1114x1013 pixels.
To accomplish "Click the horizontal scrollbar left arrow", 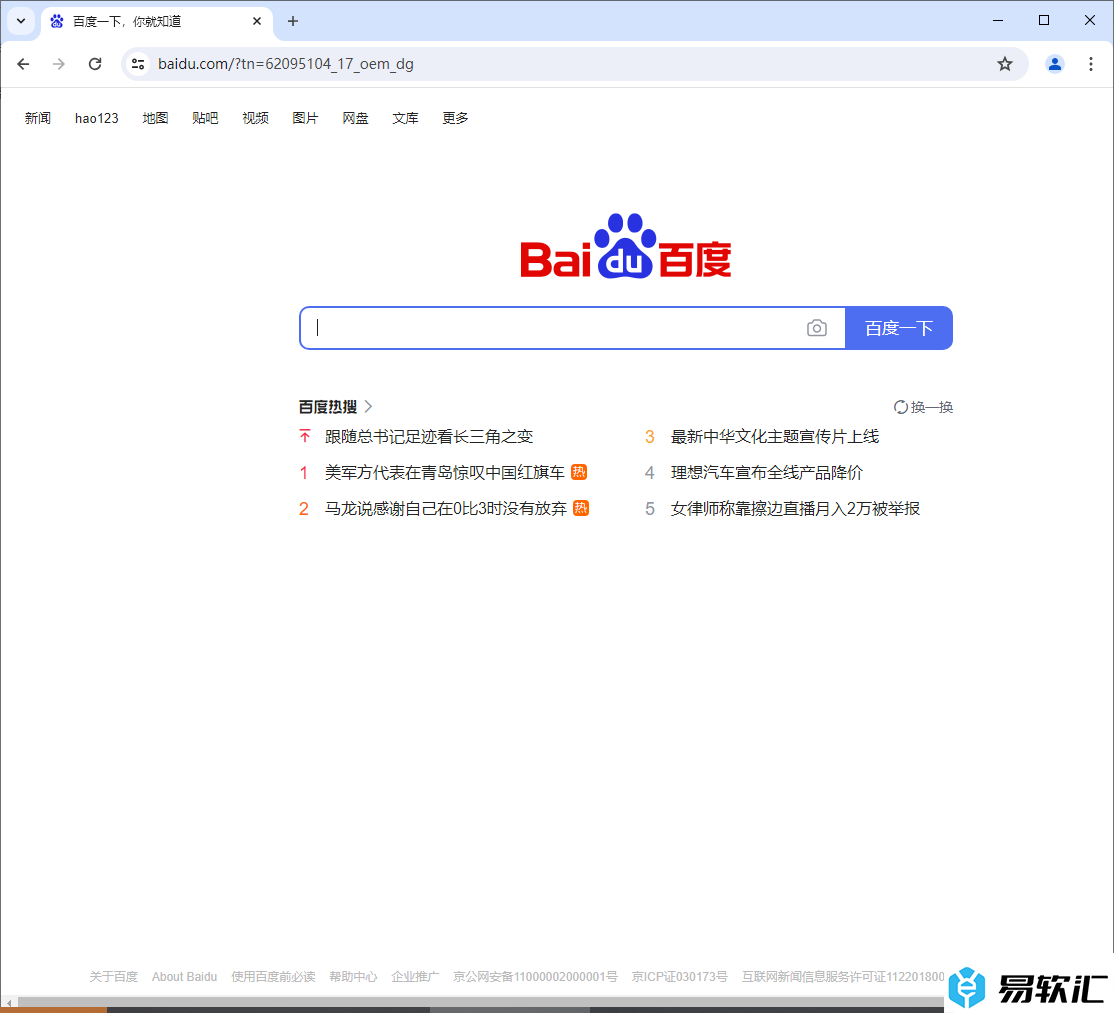I will [x=9, y=1002].
